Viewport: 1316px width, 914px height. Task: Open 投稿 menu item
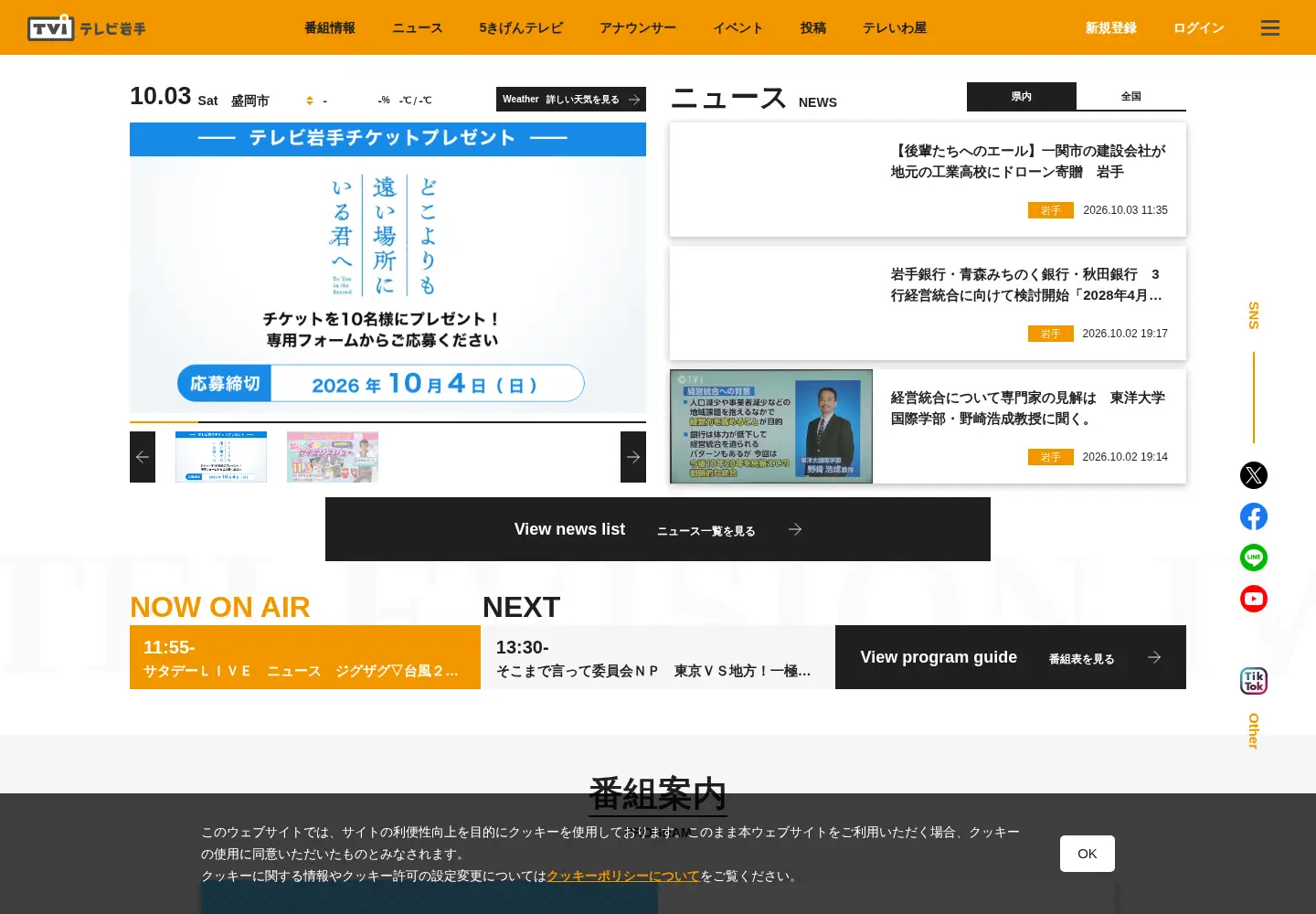click(x=813, y=28)
